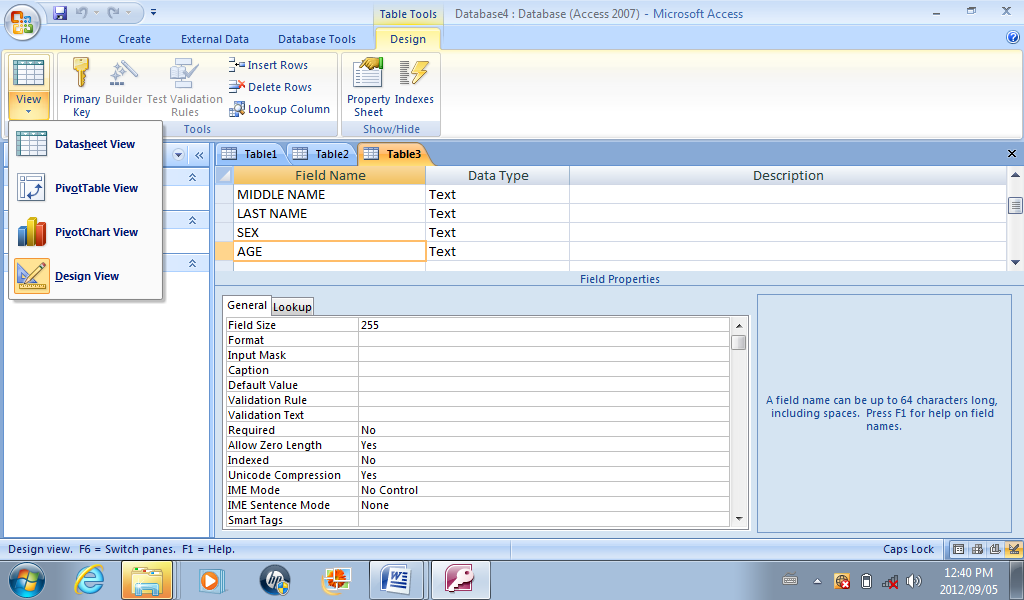Viewport: 1024px width, 600px height.
Task: Click the Insert Rows command
Action: tap(268, 65)
